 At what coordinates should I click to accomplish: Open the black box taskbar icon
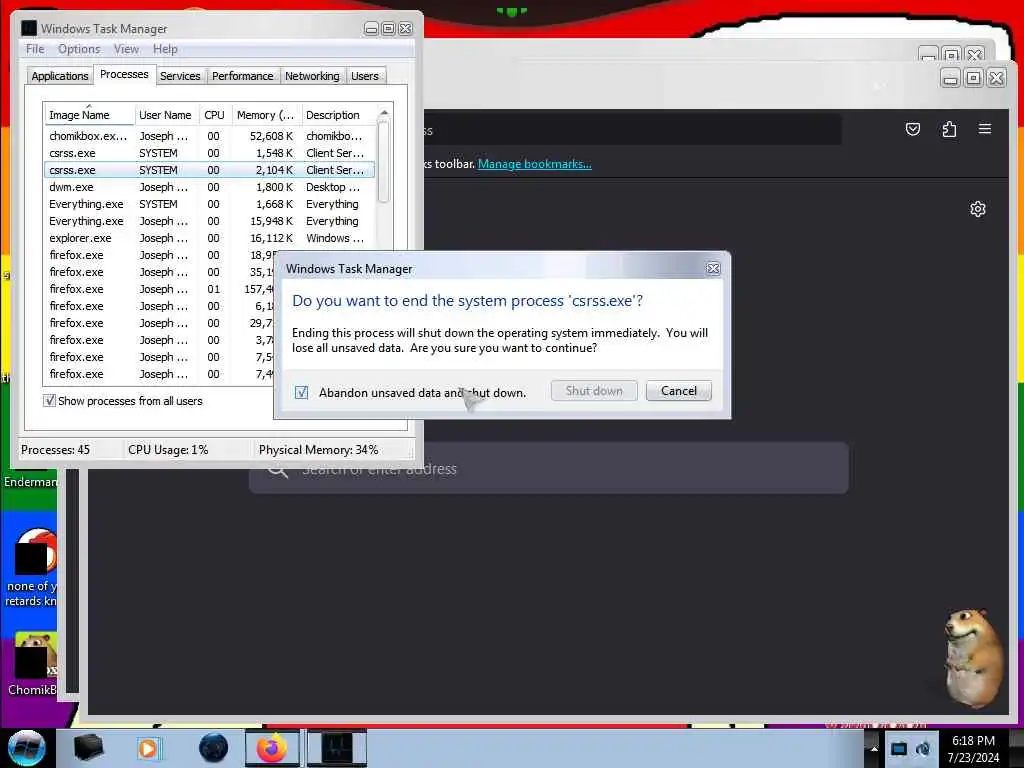point(88,748)
